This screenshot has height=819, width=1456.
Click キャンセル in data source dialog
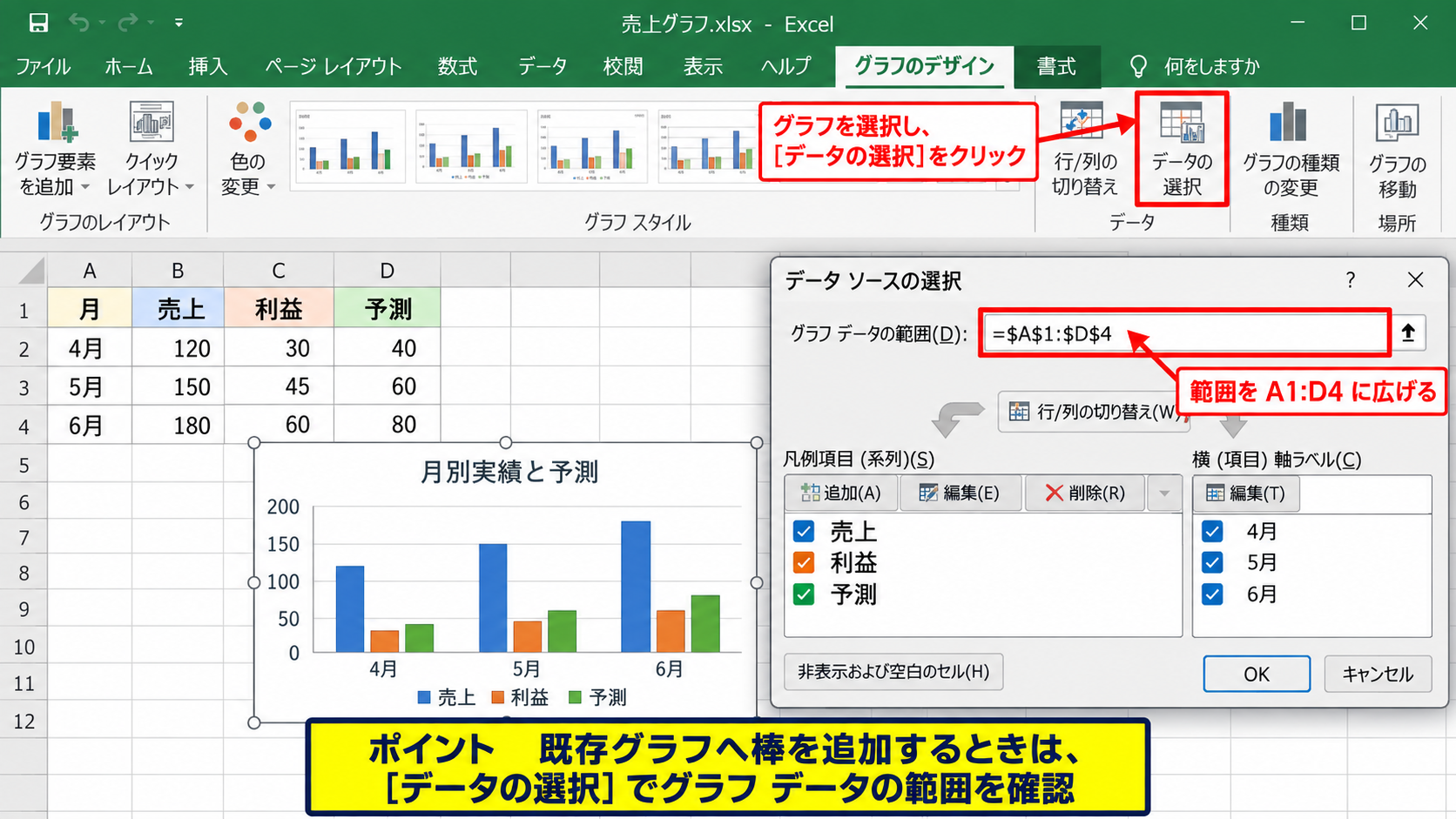[x=1378, y=674]
